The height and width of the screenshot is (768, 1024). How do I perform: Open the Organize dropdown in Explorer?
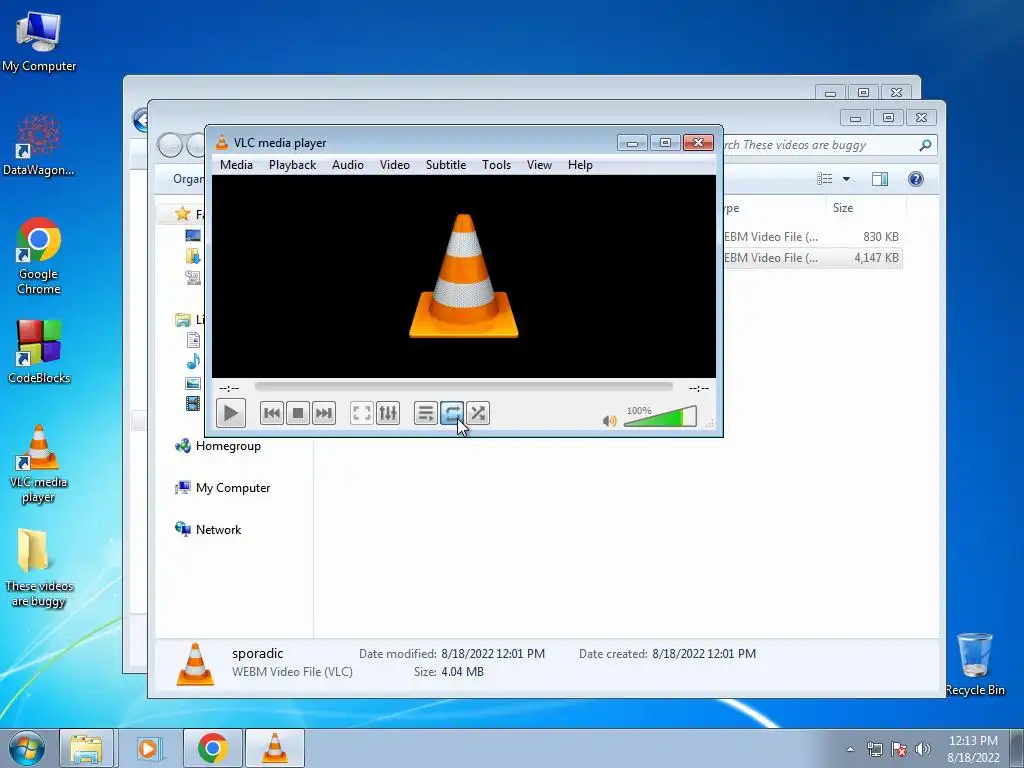tap(188, 179)
